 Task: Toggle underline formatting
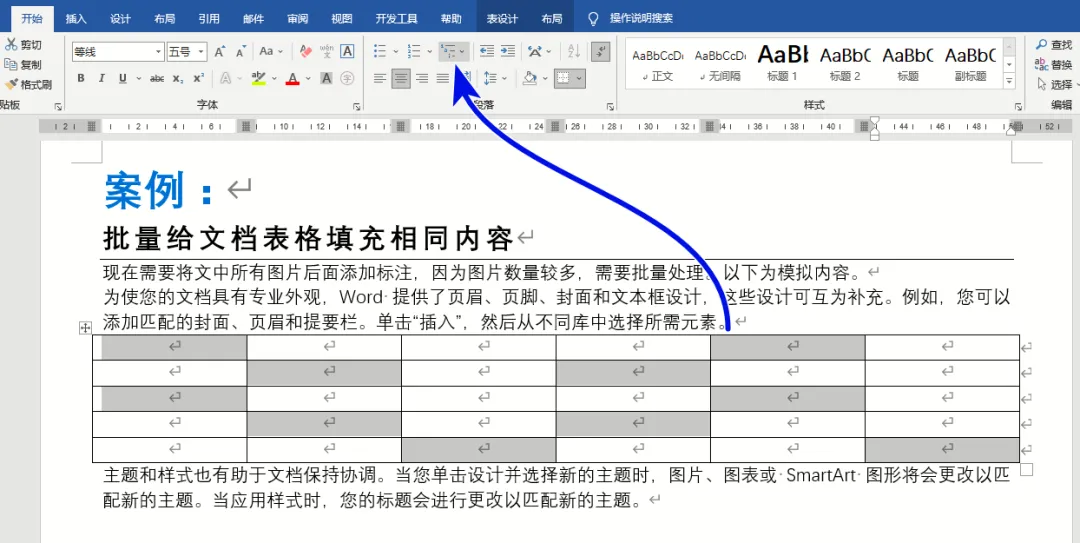point(123,79)
